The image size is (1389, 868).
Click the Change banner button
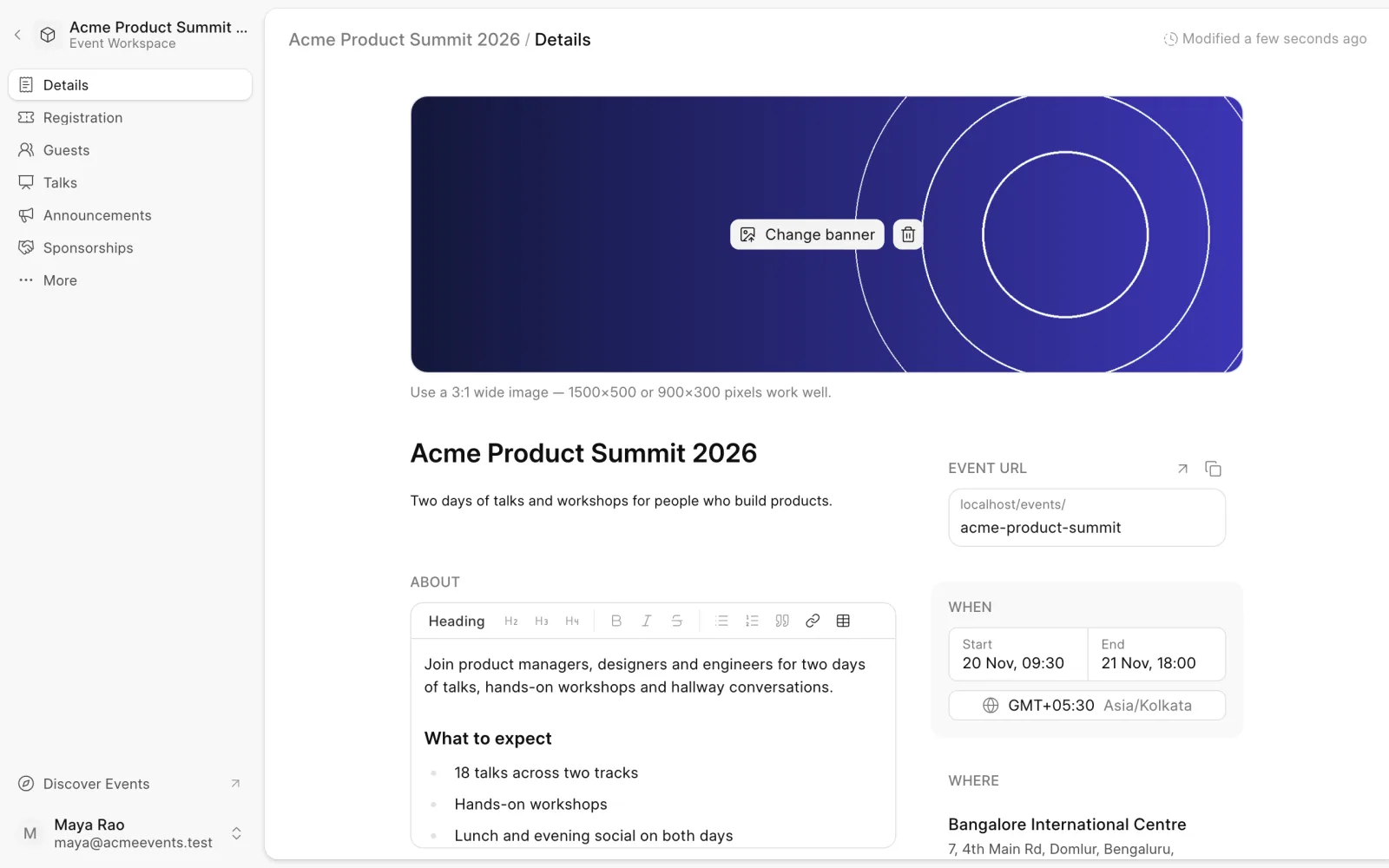coord(807,234)
